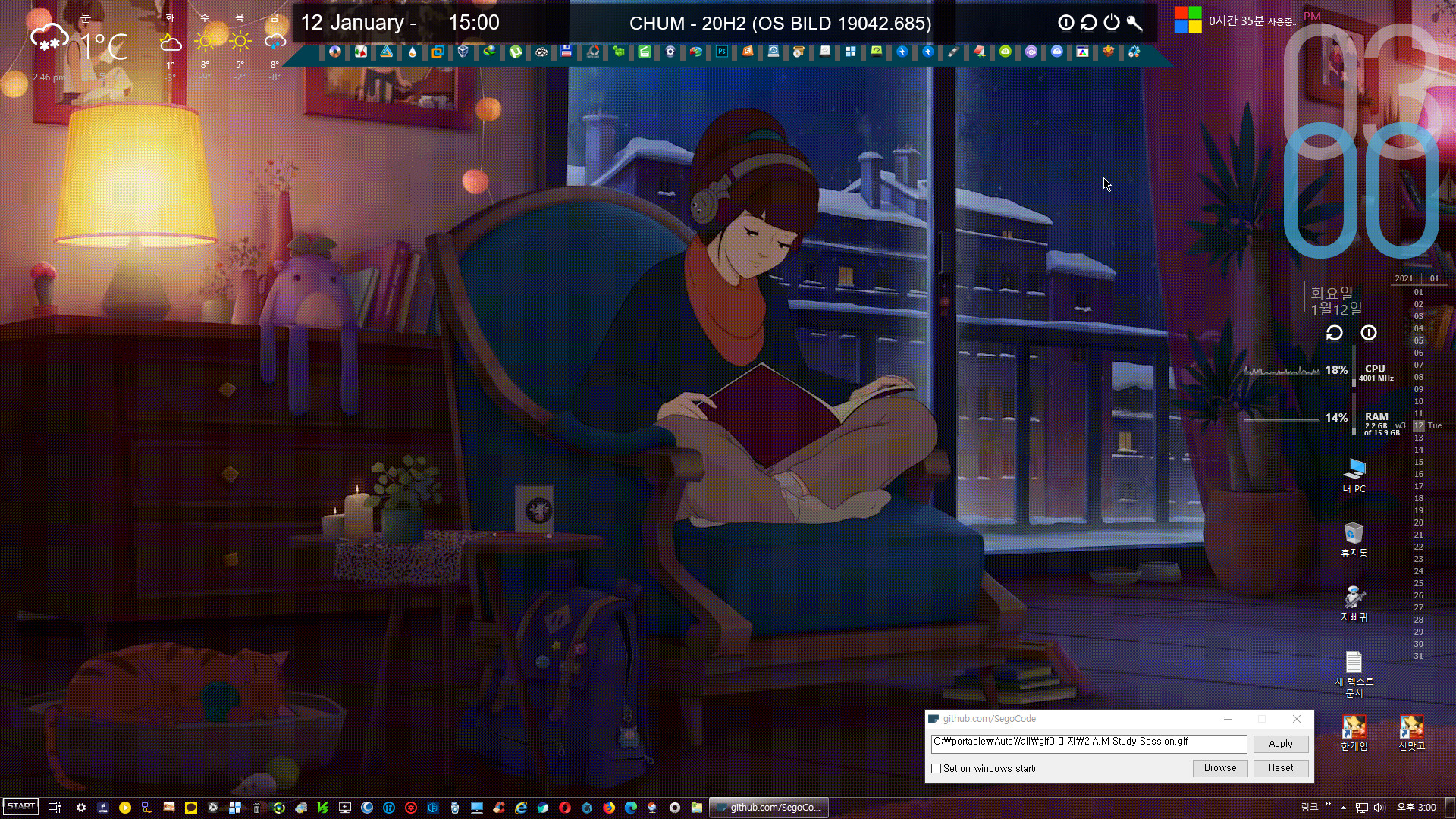Click the package box download icon
The width and height of the screenshot is (1456, 819).
1109,52
